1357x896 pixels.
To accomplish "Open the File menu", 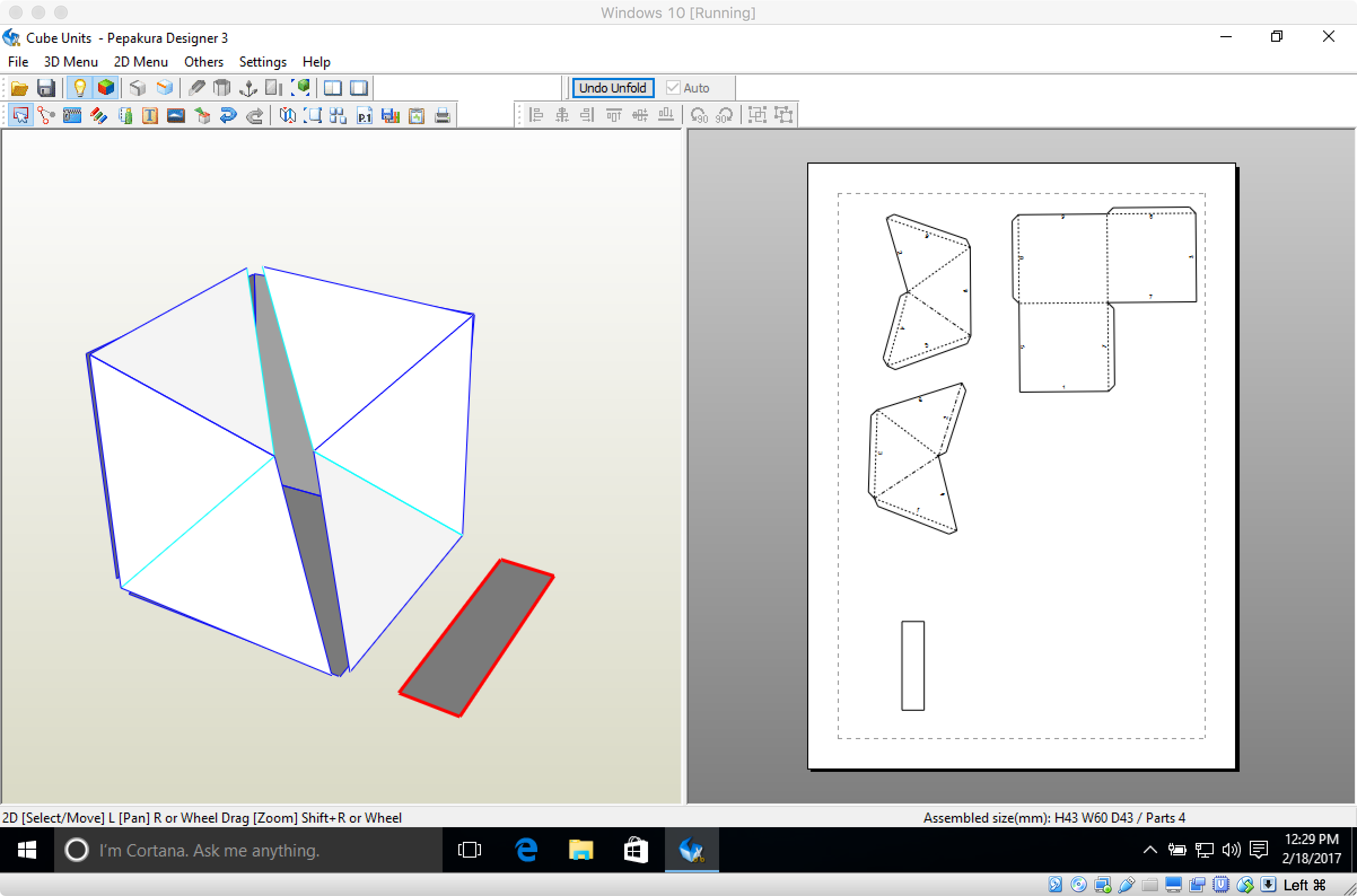I will (x=18, y=62).
